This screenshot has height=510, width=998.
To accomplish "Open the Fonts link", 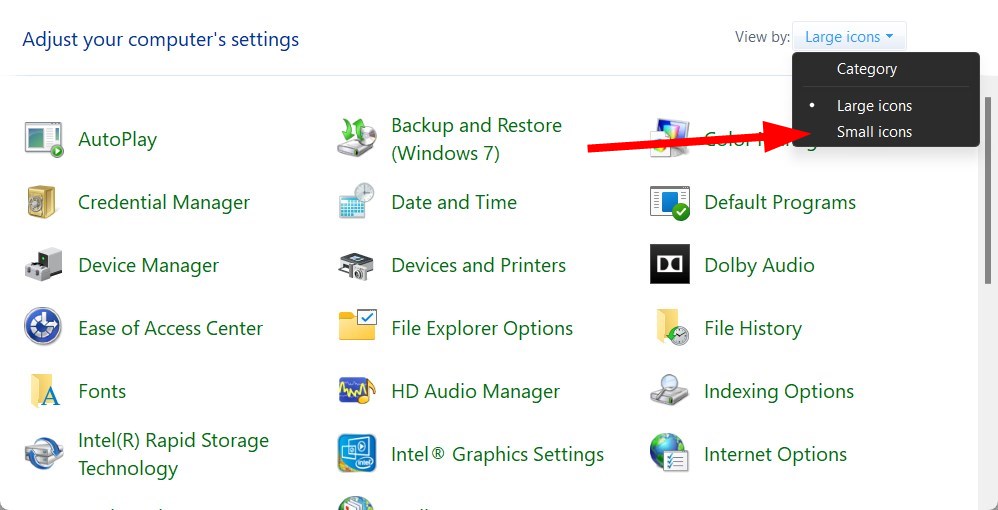I will click(x=102, y=391).
